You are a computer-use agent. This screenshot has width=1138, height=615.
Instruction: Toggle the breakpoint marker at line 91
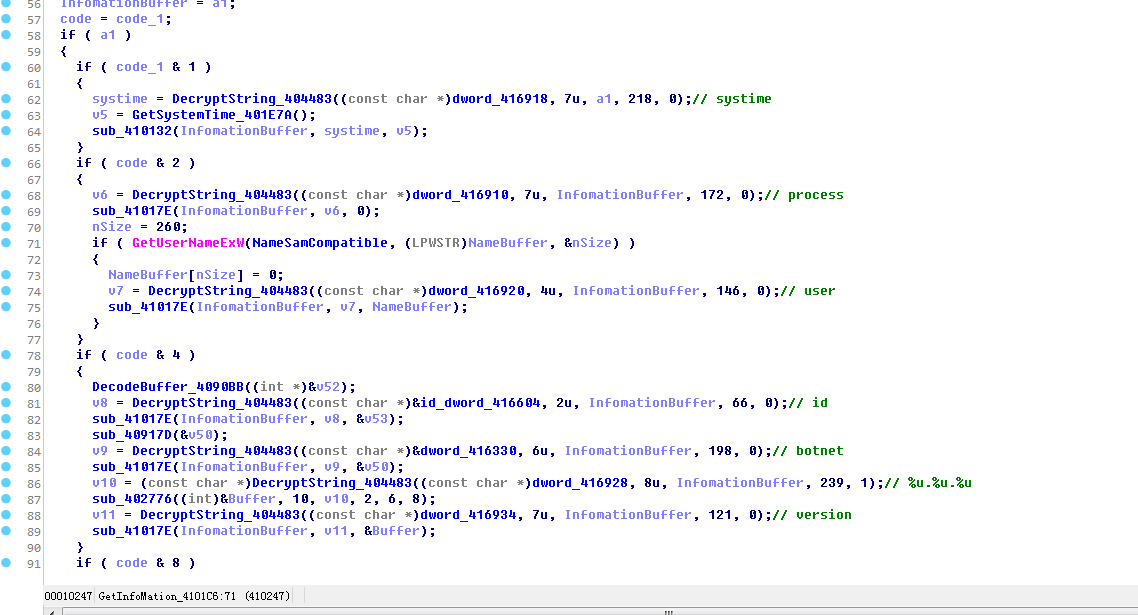[x=7, y=563]
